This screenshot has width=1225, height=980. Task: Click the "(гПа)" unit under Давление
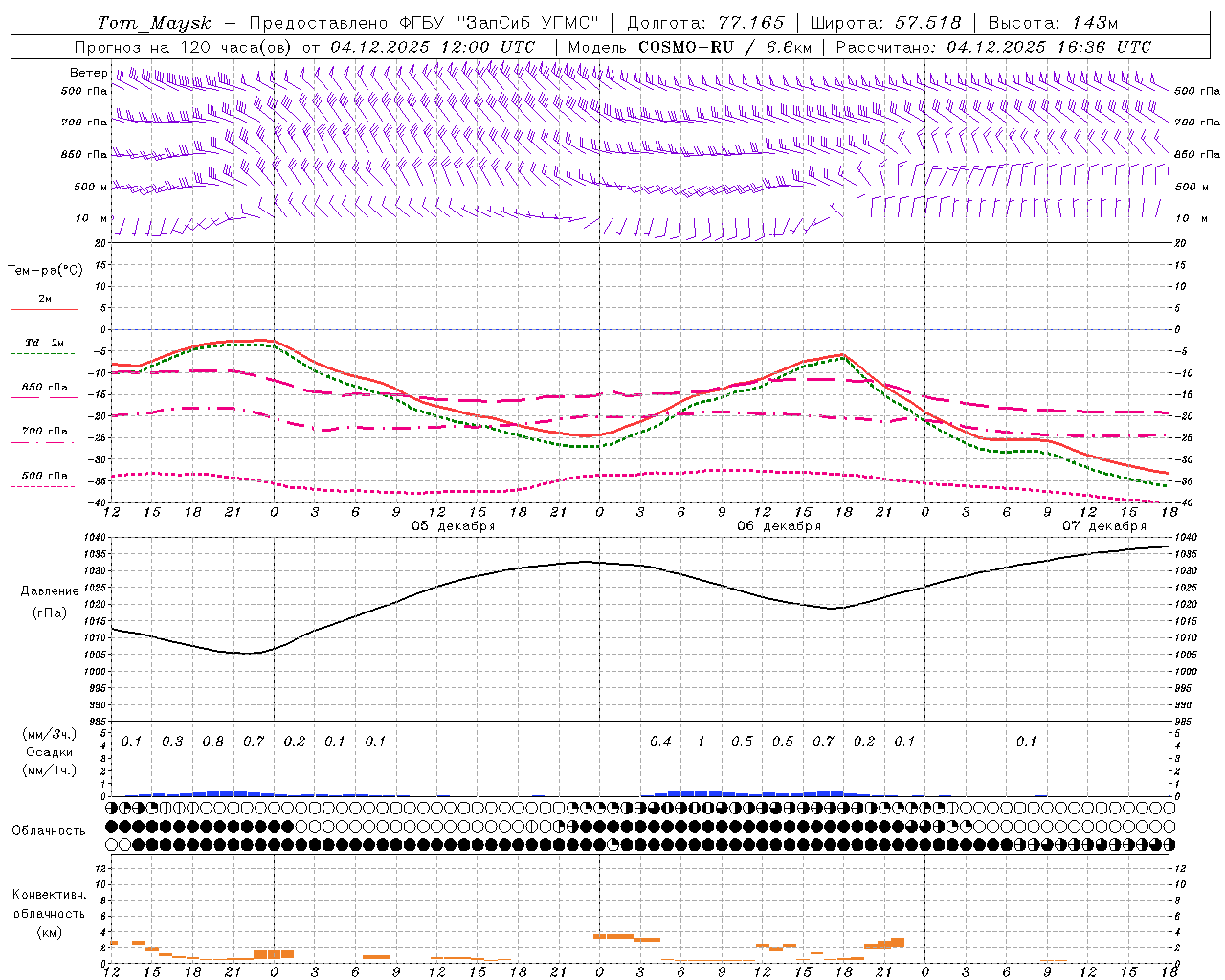(50, 613)
